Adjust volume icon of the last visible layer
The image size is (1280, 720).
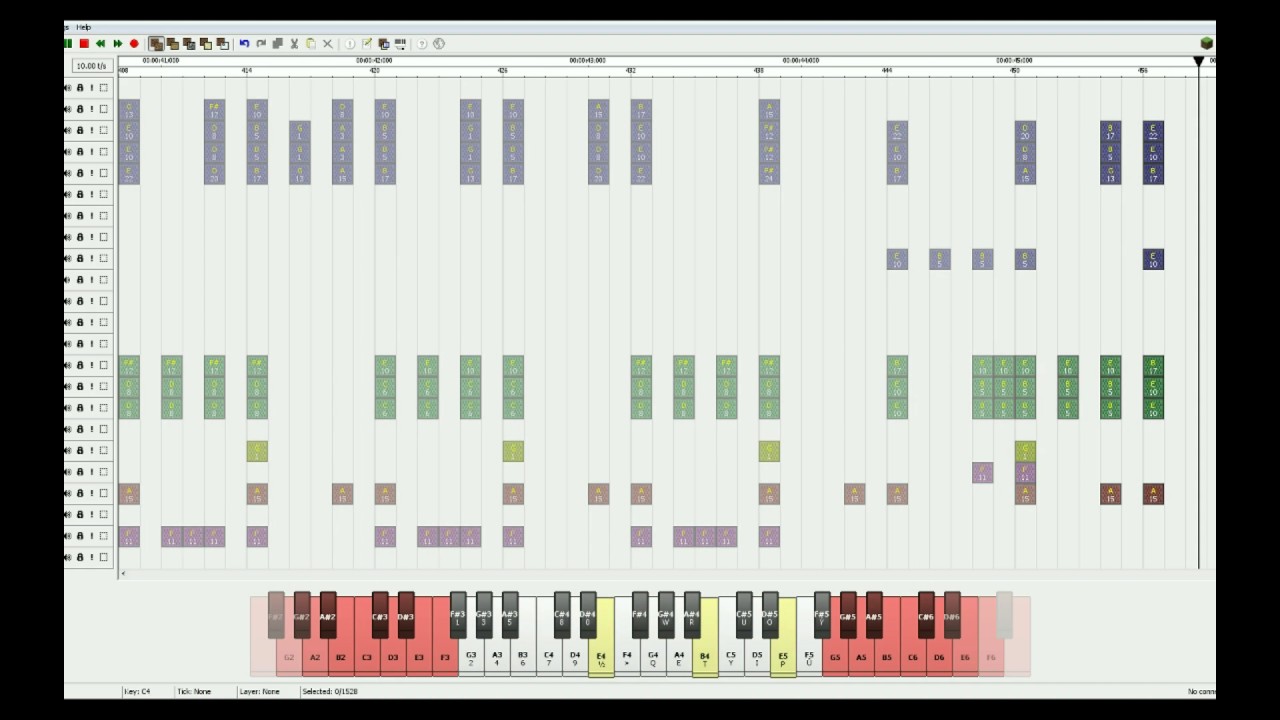point(68,557)
